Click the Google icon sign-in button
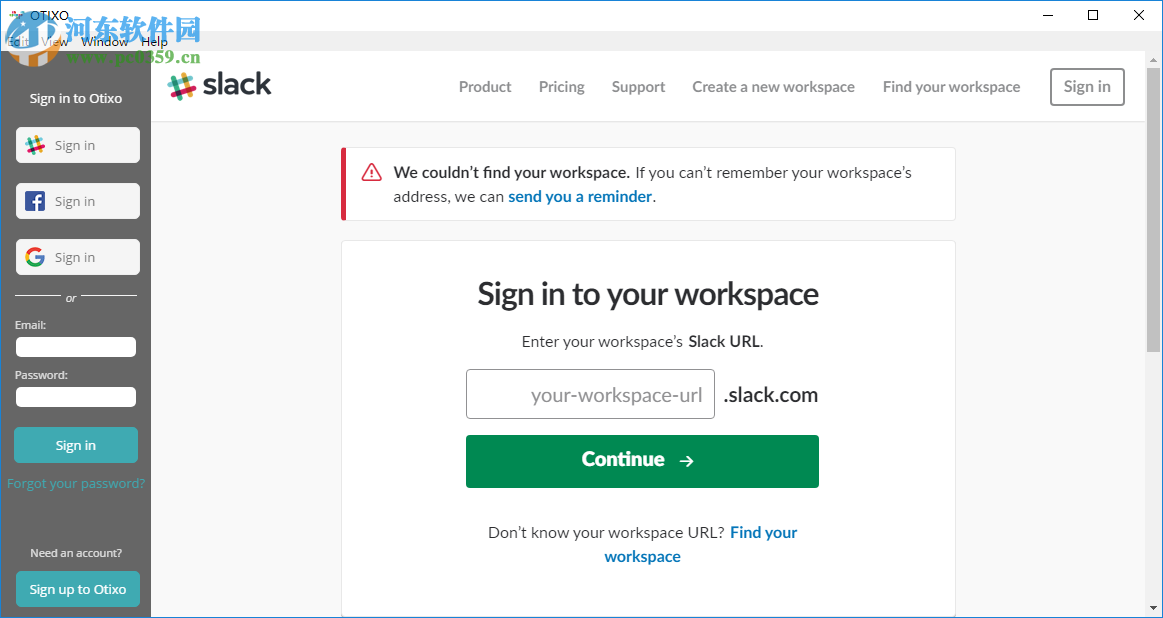 coord(77,257)
